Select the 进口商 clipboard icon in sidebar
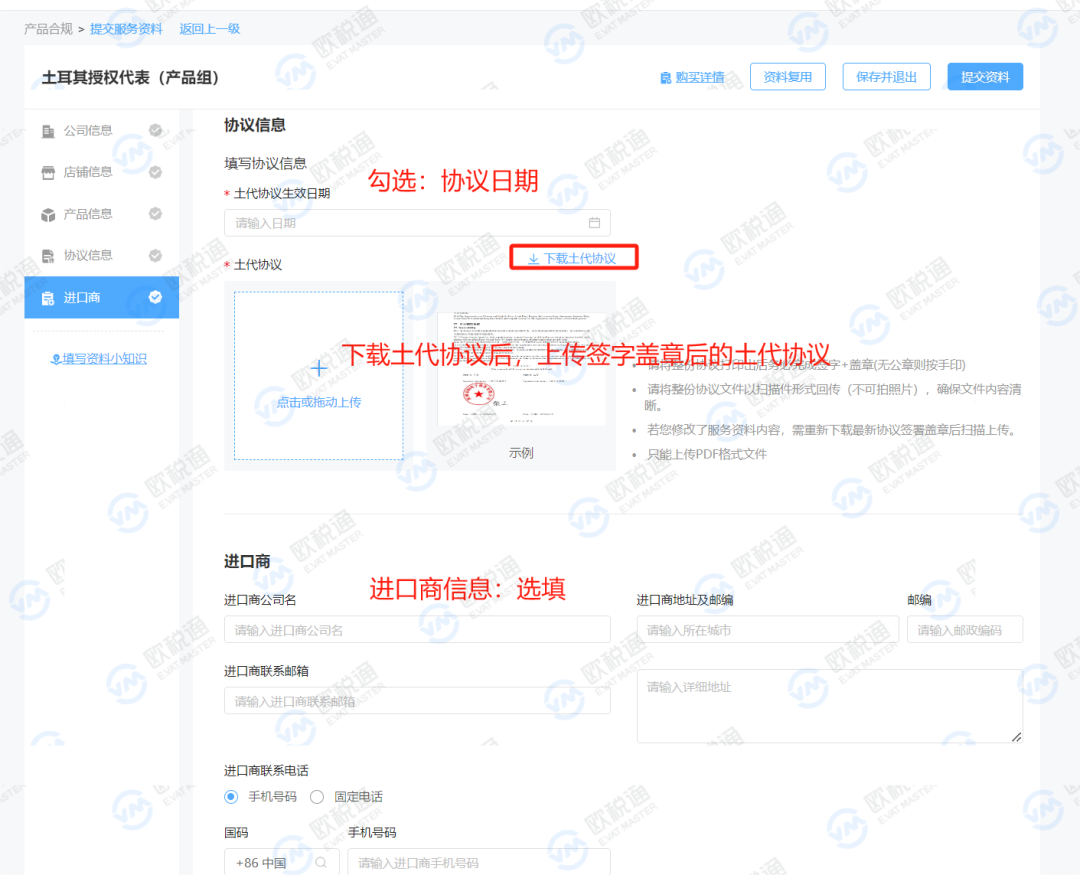This screenshot has width=1080, height=875. pyautogui.click(x=48, y=297)
